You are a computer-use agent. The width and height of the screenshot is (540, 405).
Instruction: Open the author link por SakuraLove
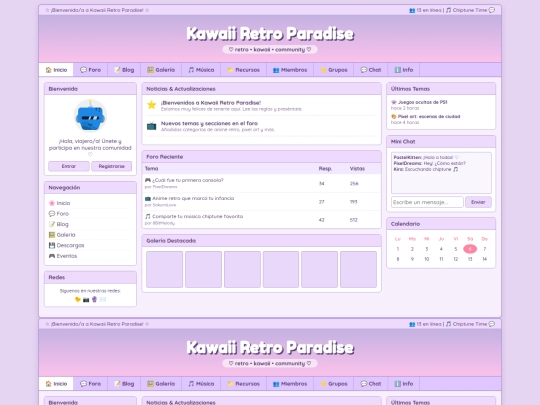(160, 205)
